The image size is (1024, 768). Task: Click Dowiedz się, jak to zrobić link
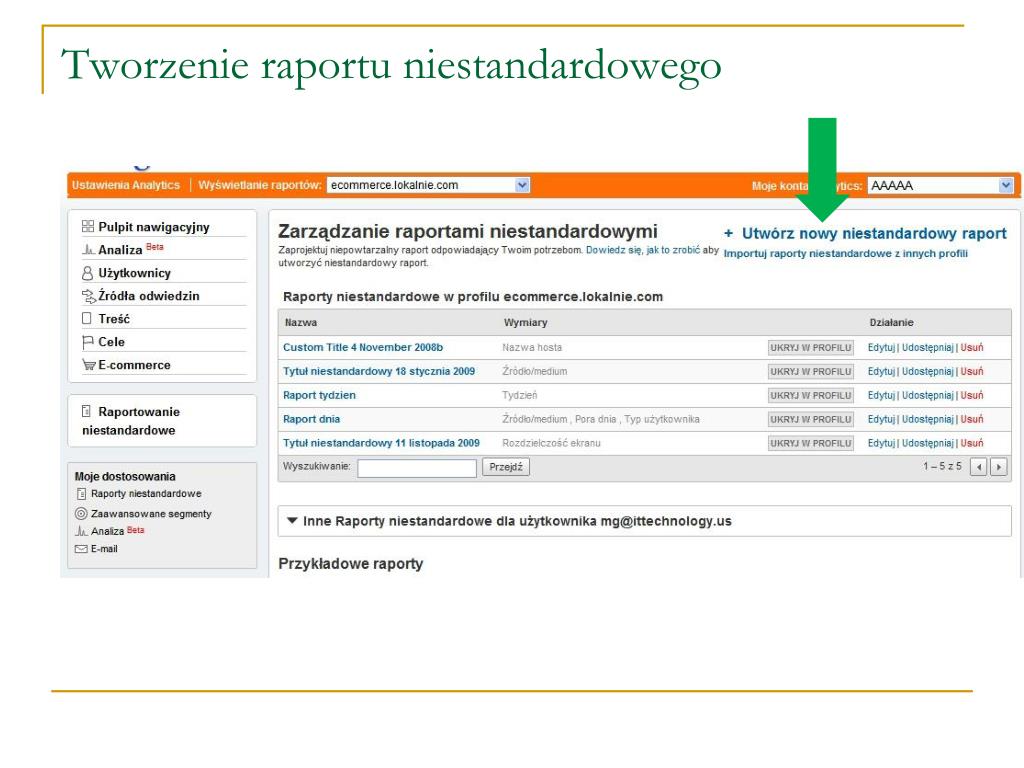(643, 249)
